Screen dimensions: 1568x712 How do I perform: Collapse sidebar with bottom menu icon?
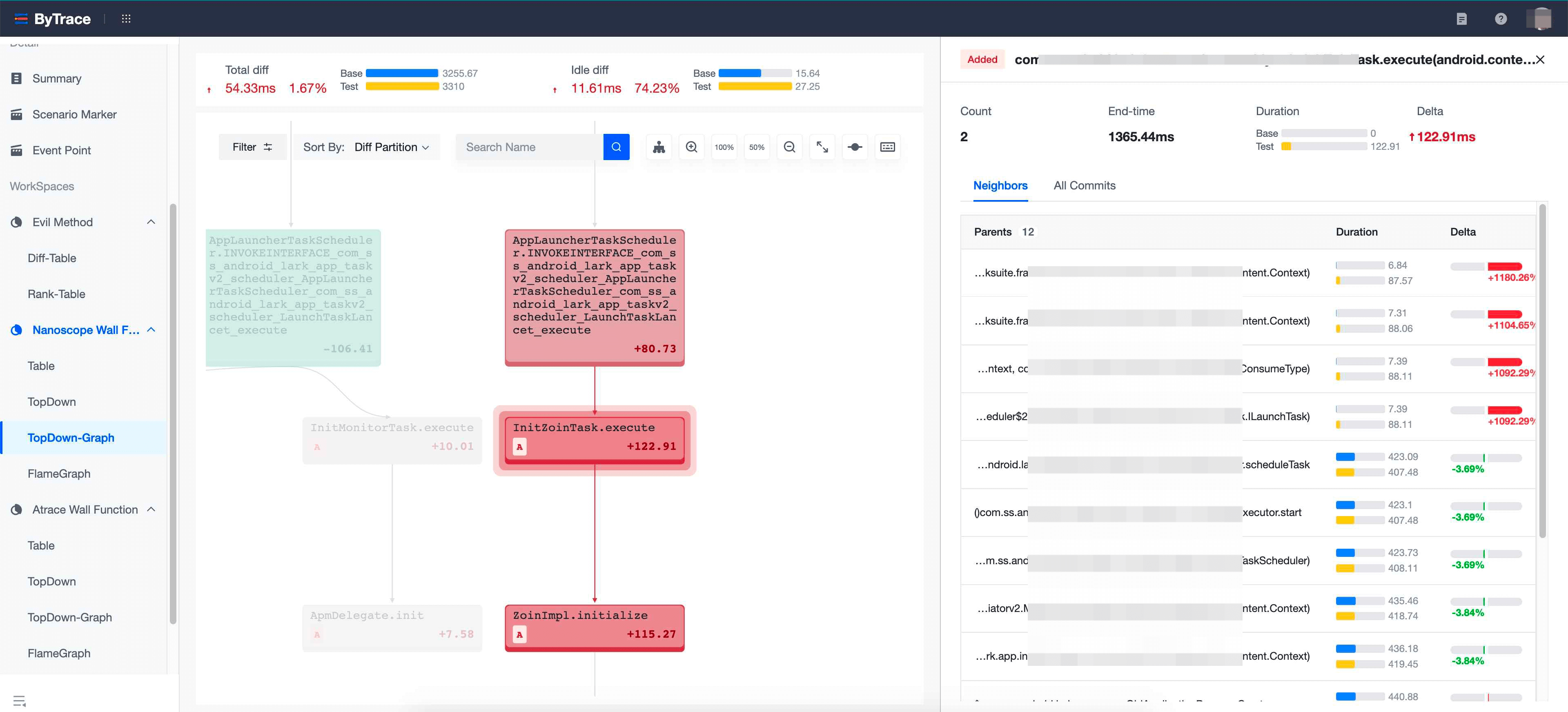pos(20,701)
